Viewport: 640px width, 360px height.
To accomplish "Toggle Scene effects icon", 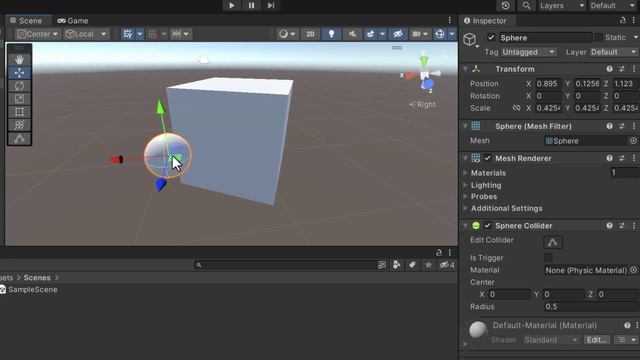I will (370, 34).
